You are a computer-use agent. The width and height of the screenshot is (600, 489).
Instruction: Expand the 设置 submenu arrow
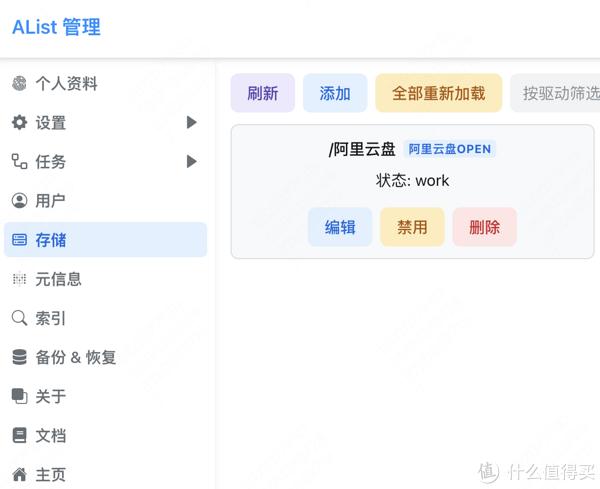point(191,122)
